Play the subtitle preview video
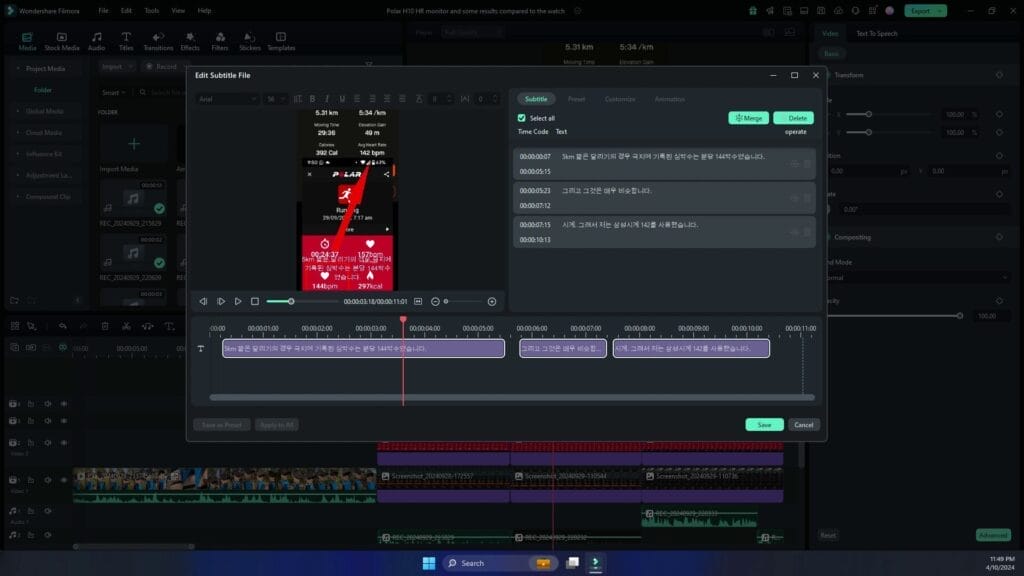Screen dimensions: 1024x576 coord(238,300)
